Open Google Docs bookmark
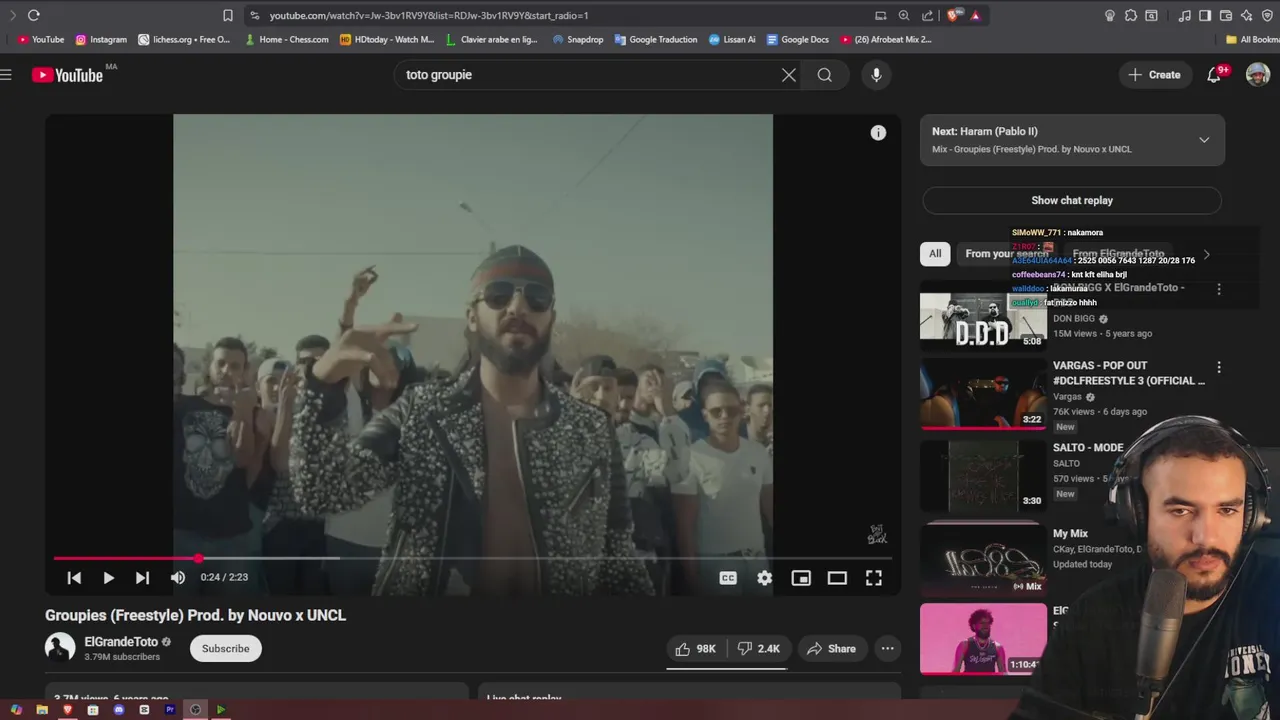Image resolution: width=1280 pixels, height=720 pixels. coord(798,40)
